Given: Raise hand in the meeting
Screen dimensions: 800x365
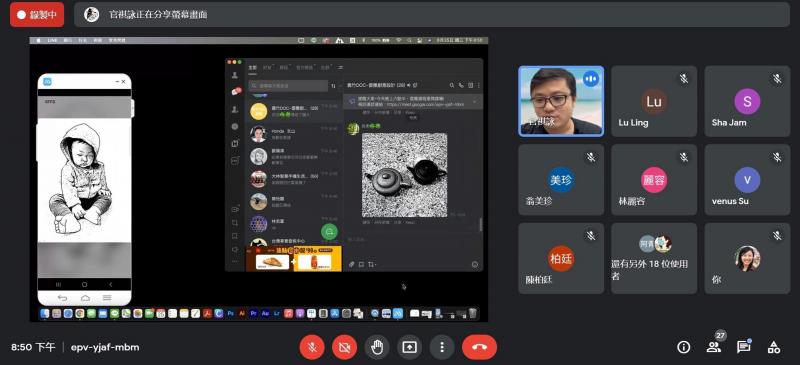Looking at the screenshot, I should pyautogui.click(x=377, y=348).
